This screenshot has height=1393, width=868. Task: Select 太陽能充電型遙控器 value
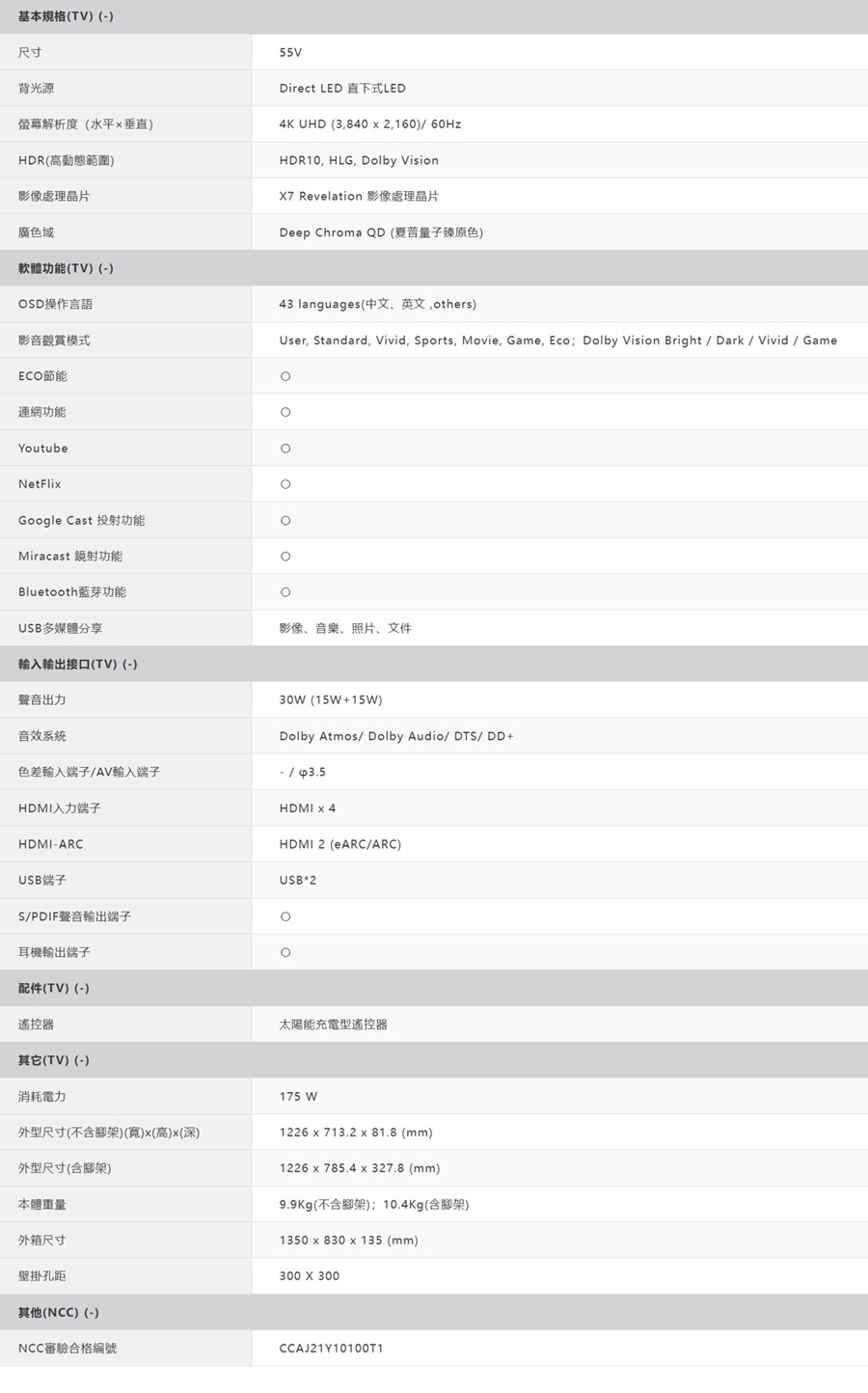[x=333, y=1024]
